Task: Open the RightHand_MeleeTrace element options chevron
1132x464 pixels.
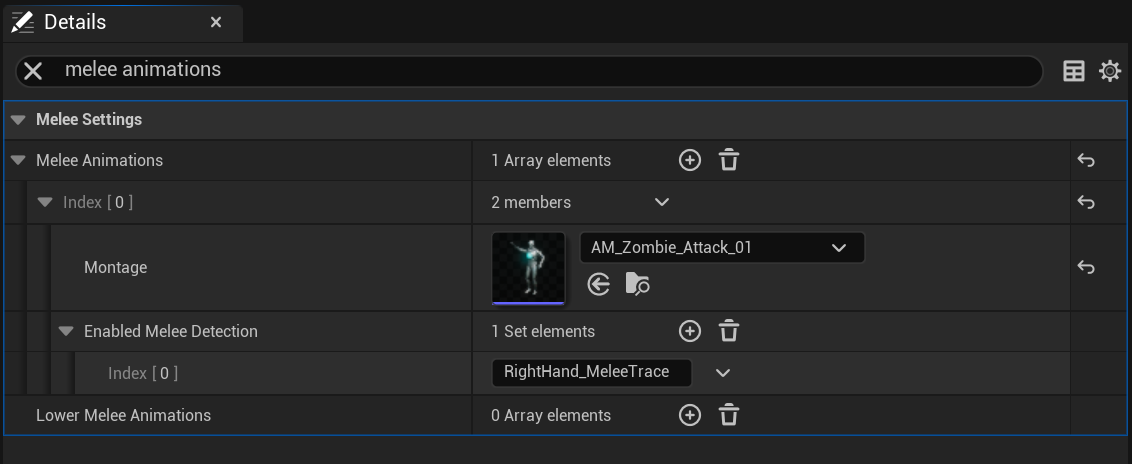Action: point(723,373)
